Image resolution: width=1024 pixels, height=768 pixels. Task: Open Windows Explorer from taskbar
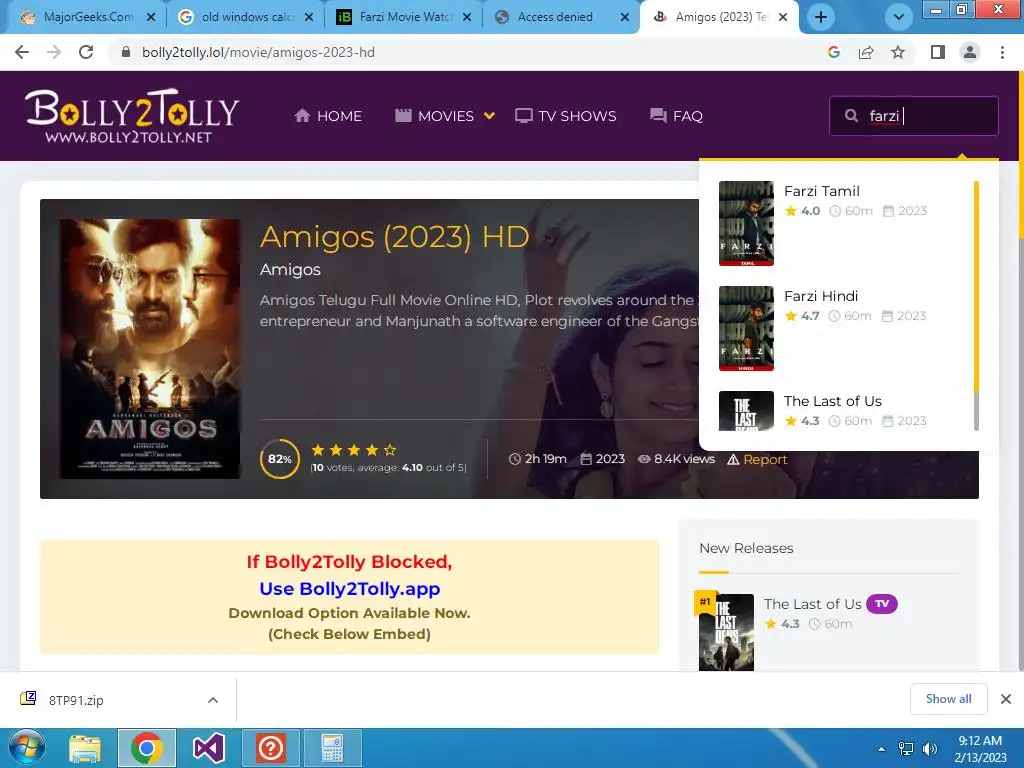click(x=85, y=748)
